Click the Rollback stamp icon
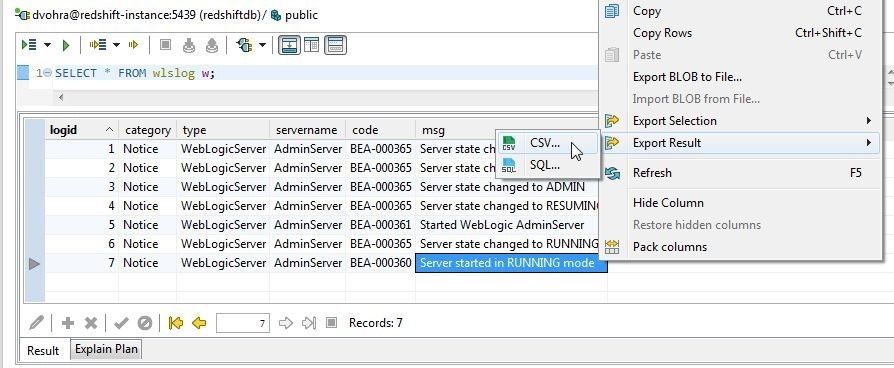 coord(212,45)
